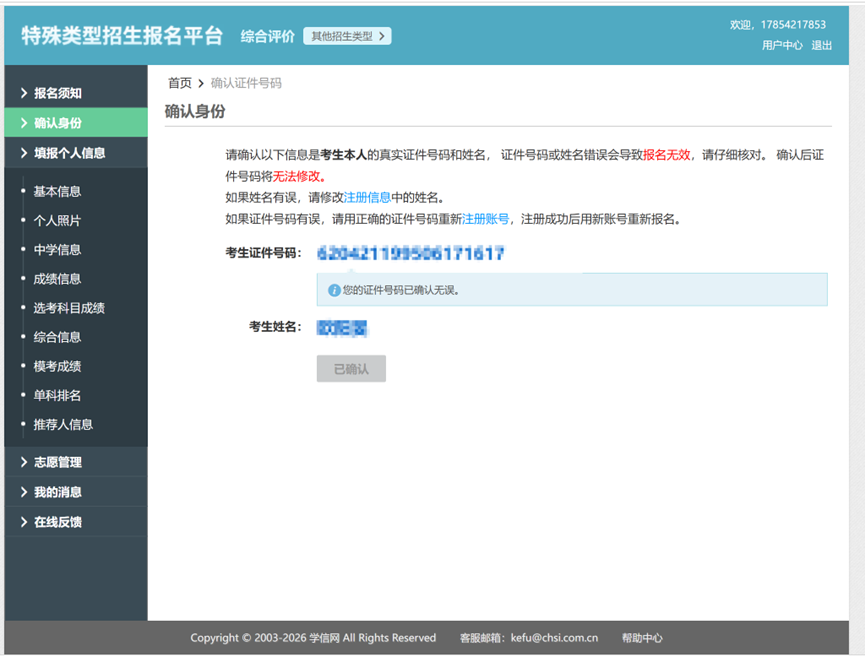Click the kefu@chsi.com.cn footer email
This screenshot has width=865, height=657.
click(554, 638)
